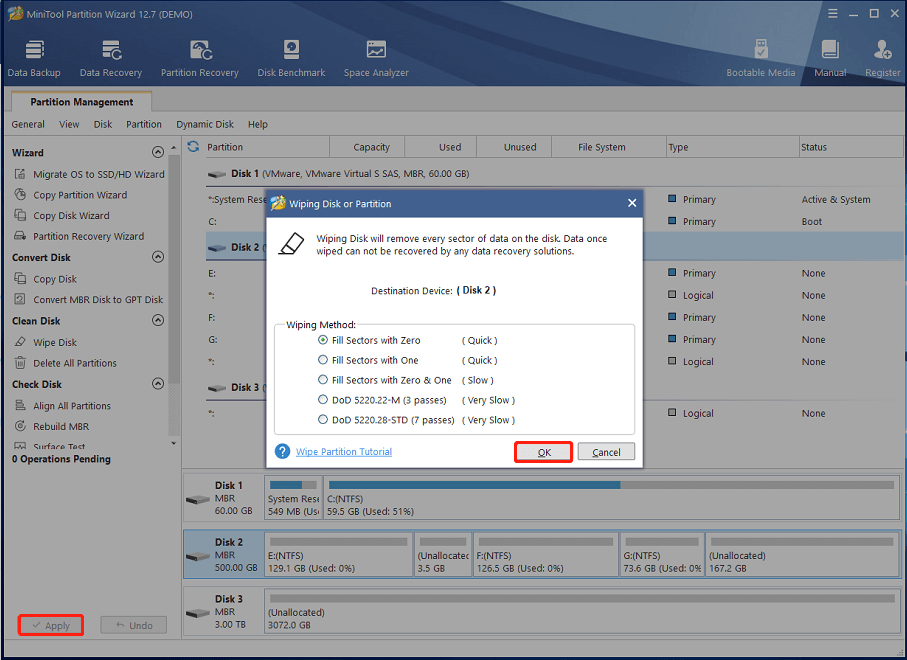This screenshot has width=907, height=660.
Task: Open Partition Recovery from the toolbar
Action: pyautogui.click(x=200, y=58)
